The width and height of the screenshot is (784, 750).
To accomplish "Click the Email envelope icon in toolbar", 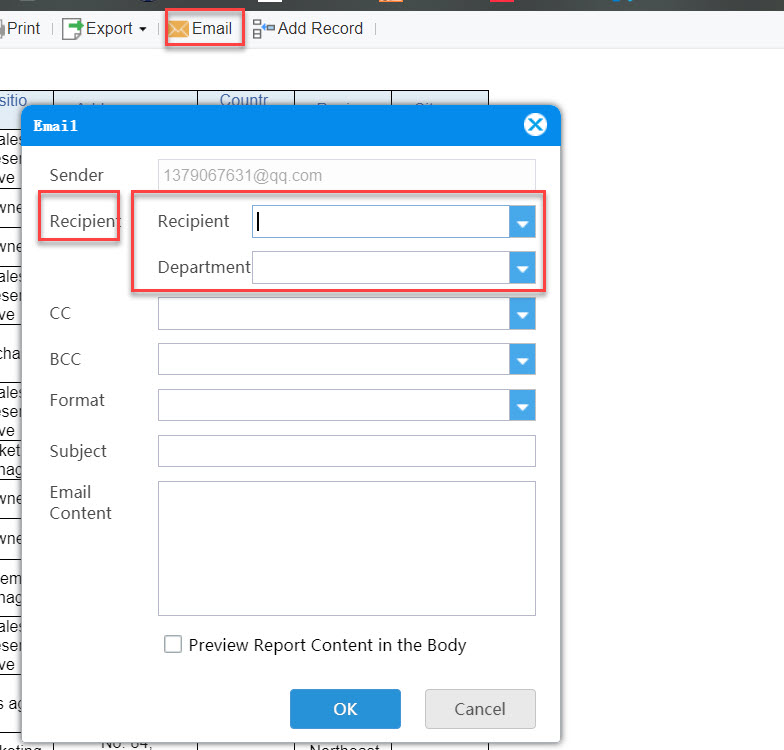I will point(178,29).
